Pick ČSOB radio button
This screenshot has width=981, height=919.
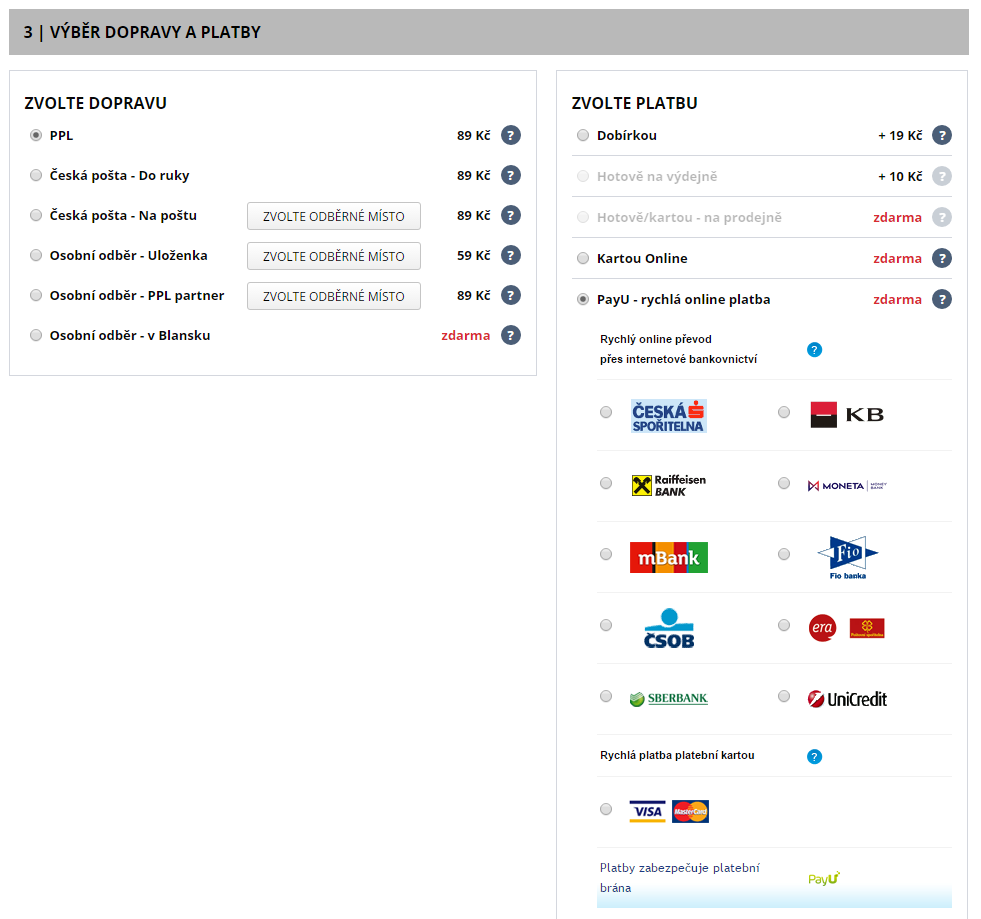pos(606,625)
